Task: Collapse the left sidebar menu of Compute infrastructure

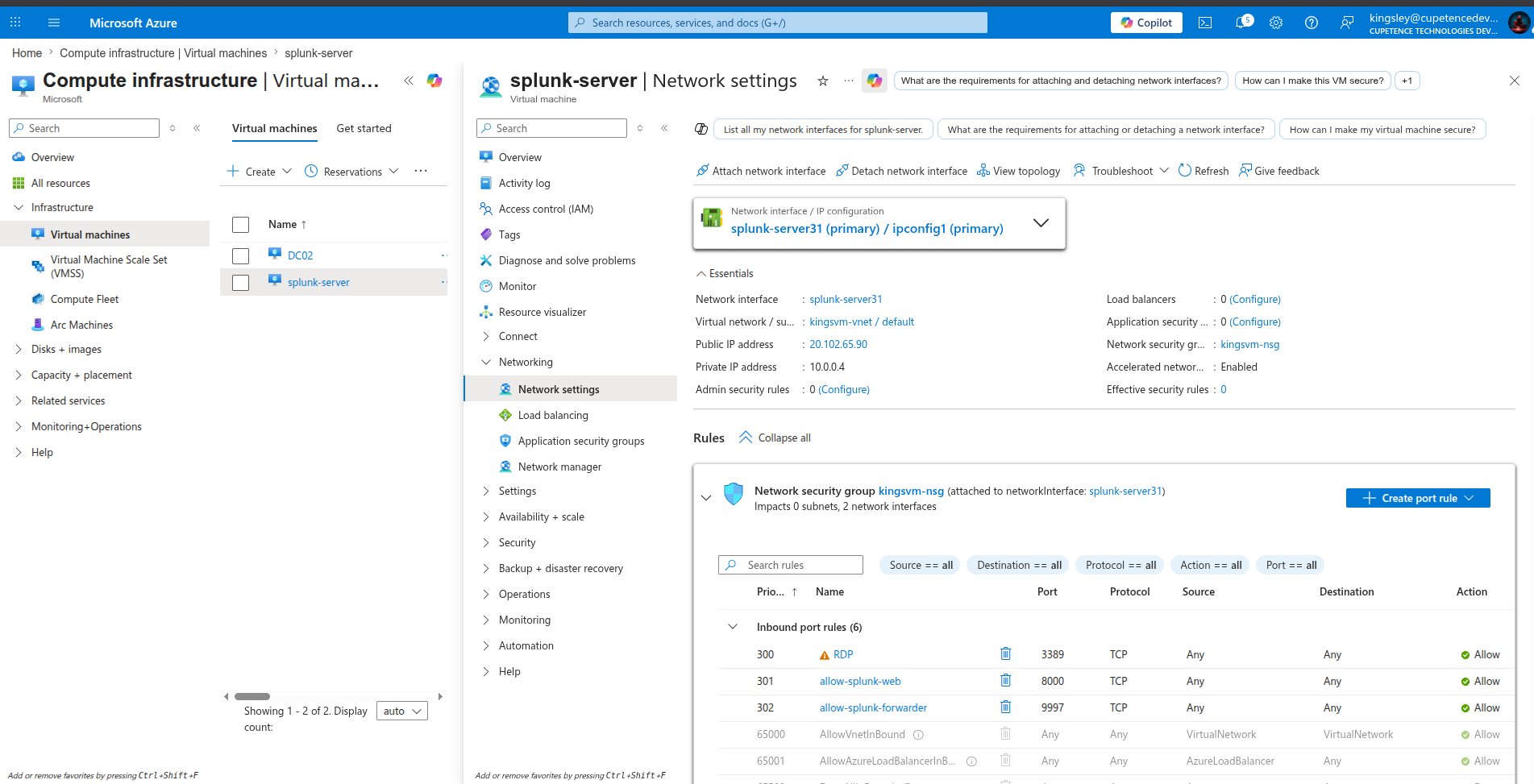Action: pos(197,128)
